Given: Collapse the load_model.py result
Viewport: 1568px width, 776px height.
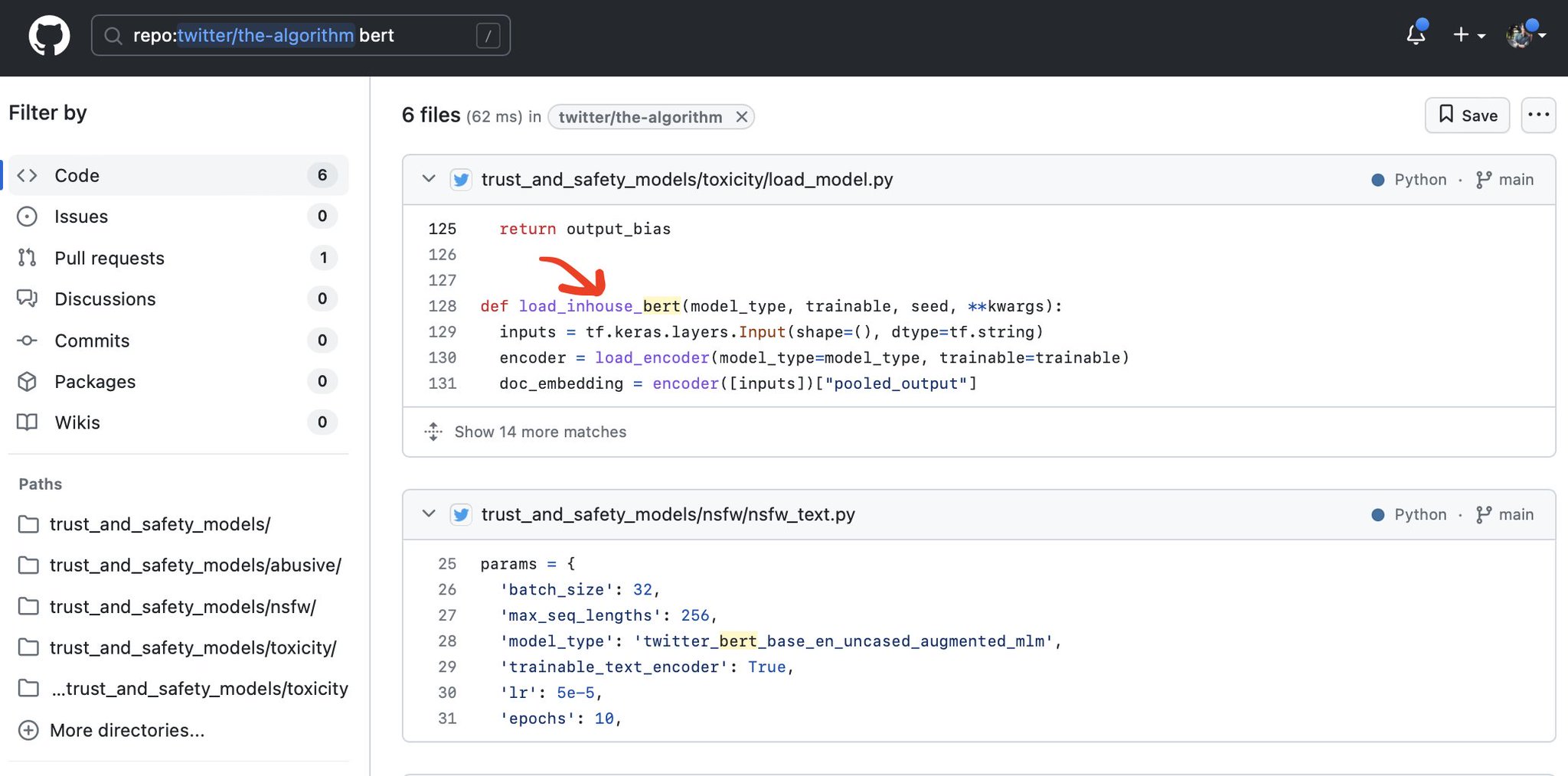Looking at the screenshot, I should point(429,179).
